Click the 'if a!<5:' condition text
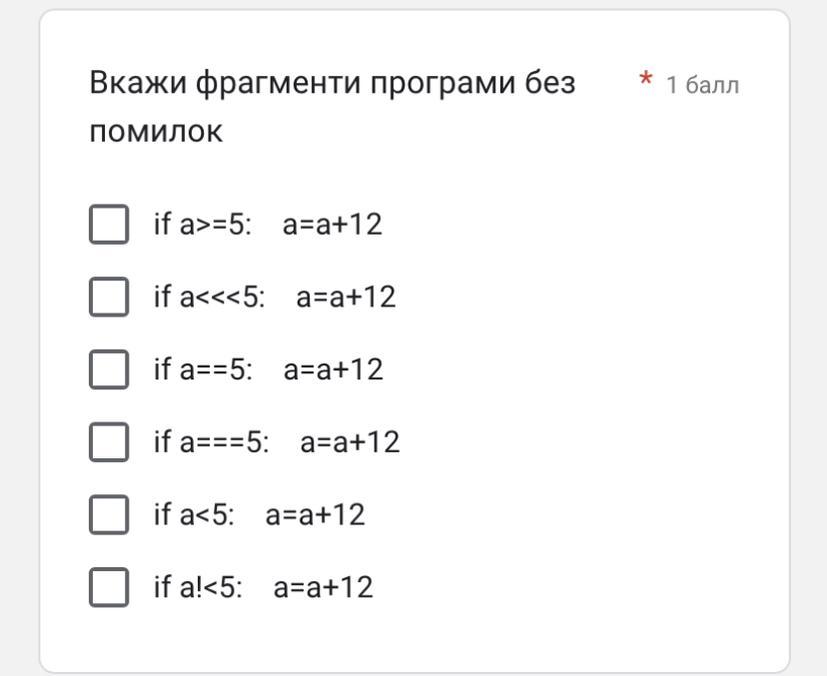 point(198,587)
